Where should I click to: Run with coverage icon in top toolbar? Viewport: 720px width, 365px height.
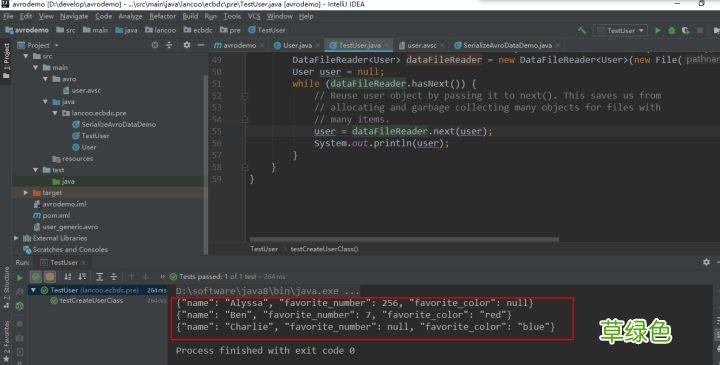pyautogui.click(x=686, y=30)
